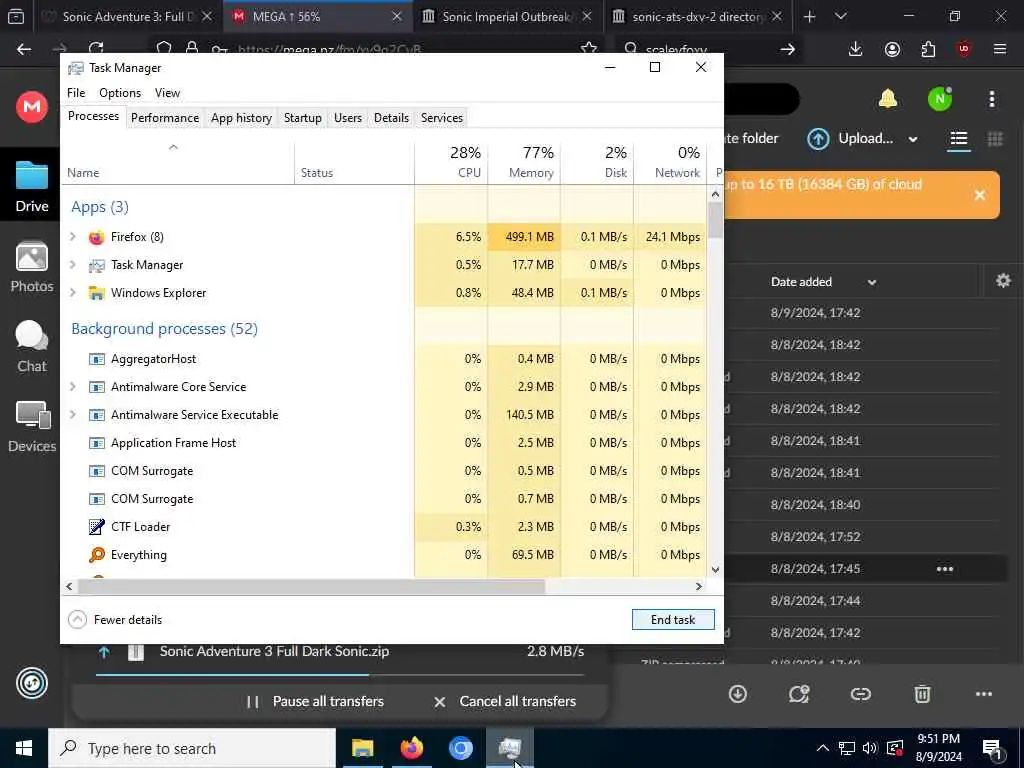Select the Everything background process row
The image size is (1024, 768).
click(x=383, y=554)
